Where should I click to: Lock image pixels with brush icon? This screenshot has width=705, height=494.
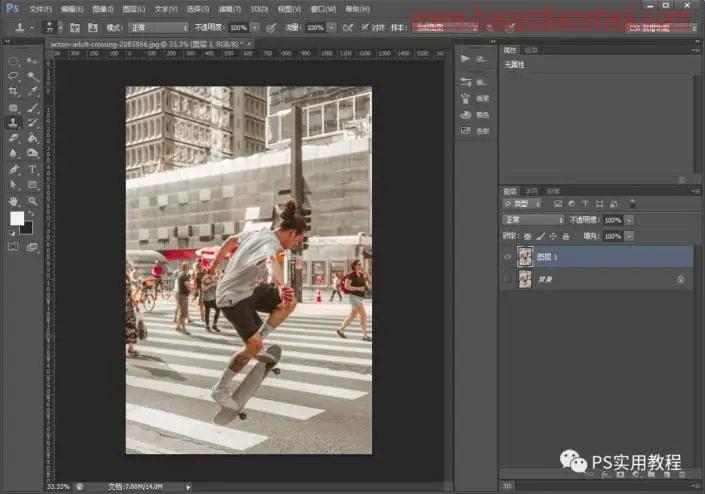point(540,236)
